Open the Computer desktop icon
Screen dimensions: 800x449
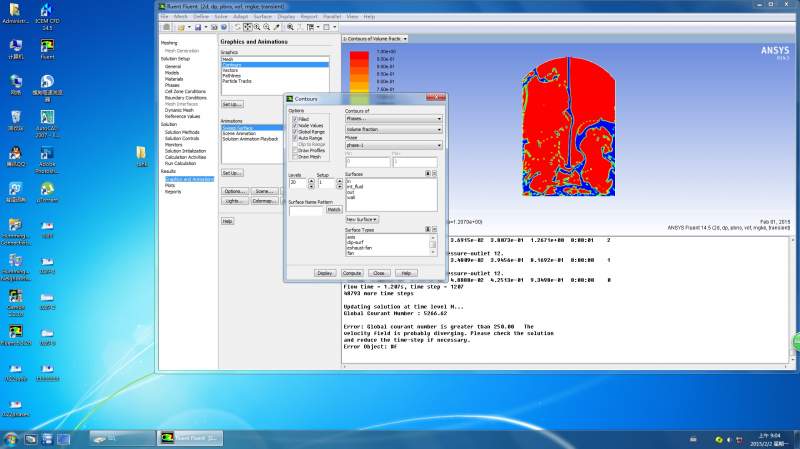15,50
